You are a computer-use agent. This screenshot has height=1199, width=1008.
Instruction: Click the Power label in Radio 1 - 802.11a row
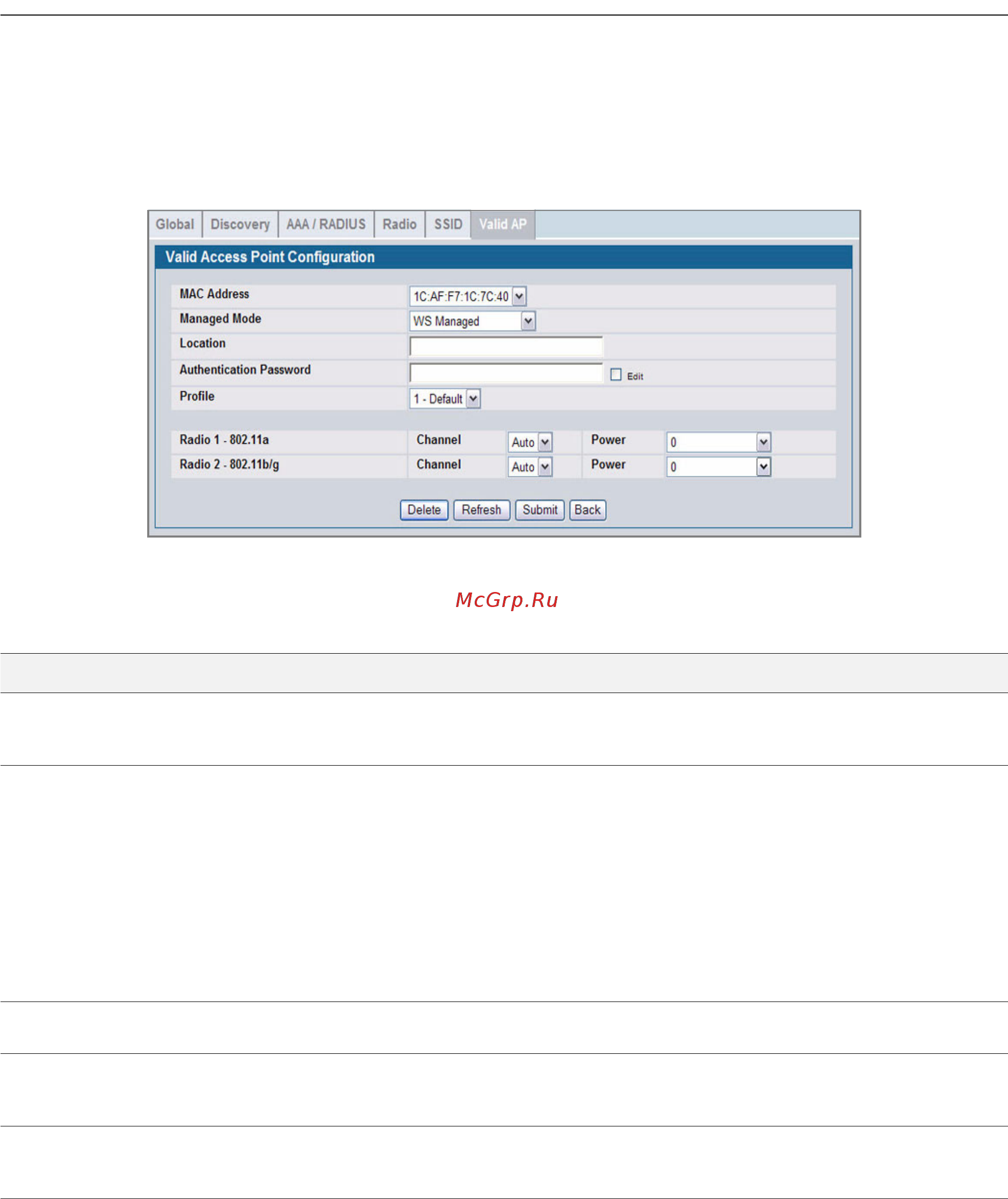tap(608, 440)
